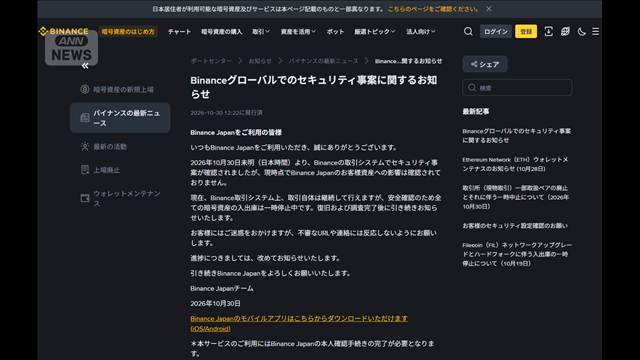Expand the 厳選トピック dropdown menu
The image size is (640, 360).
pyautogui.click(x=375, y=31)
